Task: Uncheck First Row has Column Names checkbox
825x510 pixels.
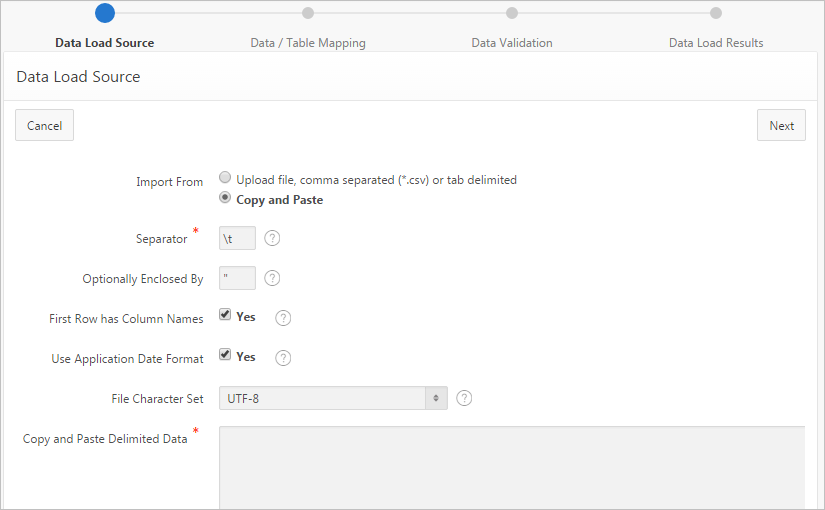Action: pyautogui.click(x=226, y=315)
